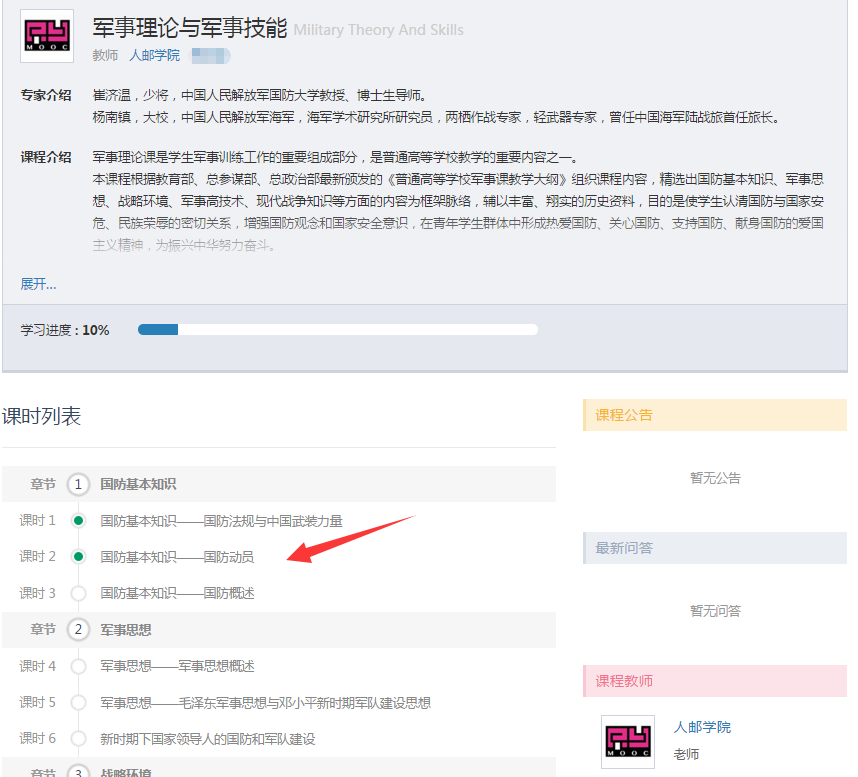858x777 pixels.
Task: Click the gray status circle beside 课时3
Action: pos(78,591)
